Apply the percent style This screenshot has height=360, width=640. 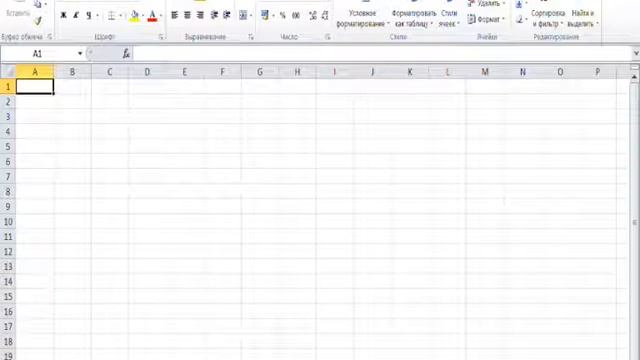click(x=282, y=16)
